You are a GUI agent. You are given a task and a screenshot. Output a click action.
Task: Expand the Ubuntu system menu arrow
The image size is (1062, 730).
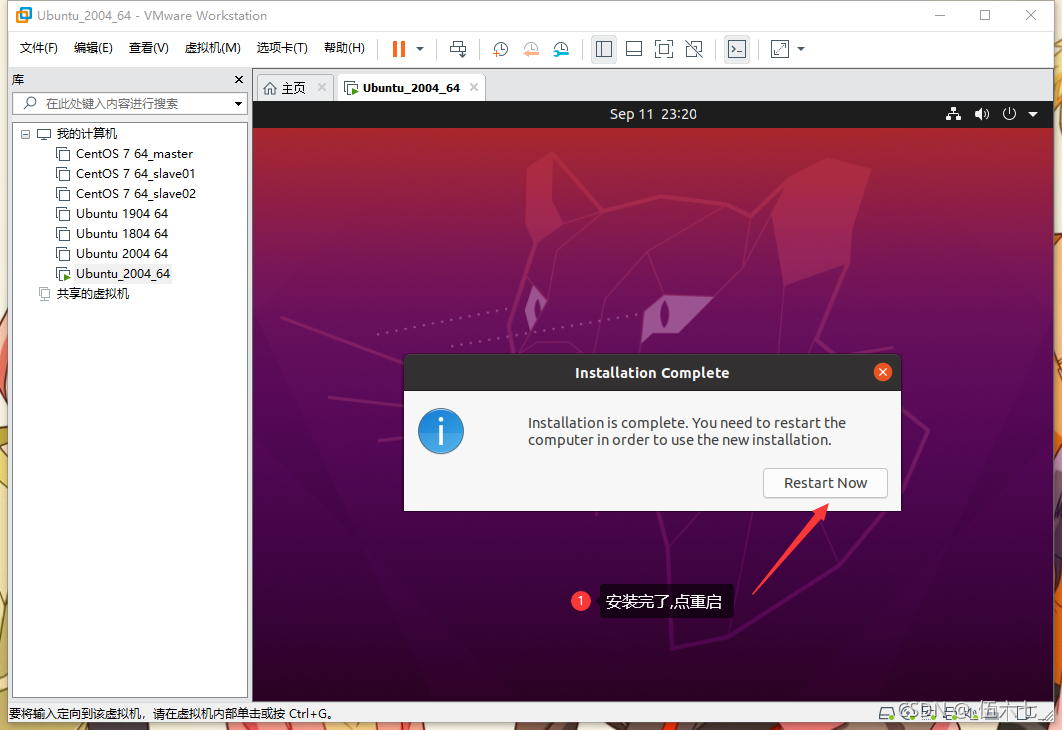coord(1033,114)
